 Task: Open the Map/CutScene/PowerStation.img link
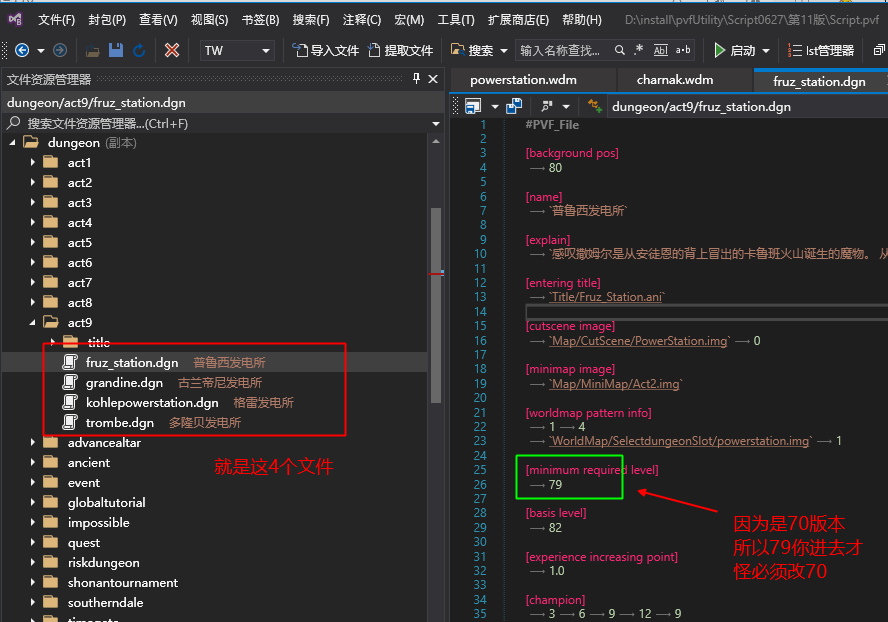(x=639, y=340)
